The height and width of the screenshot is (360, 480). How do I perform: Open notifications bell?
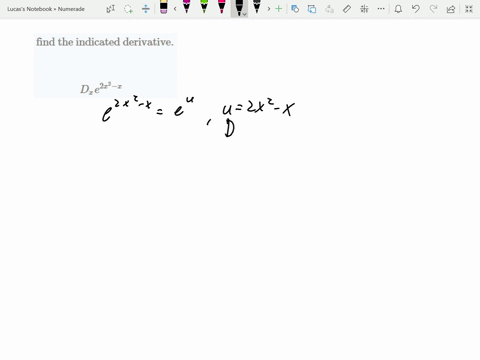pyautogui.click(x=398, y=9)
